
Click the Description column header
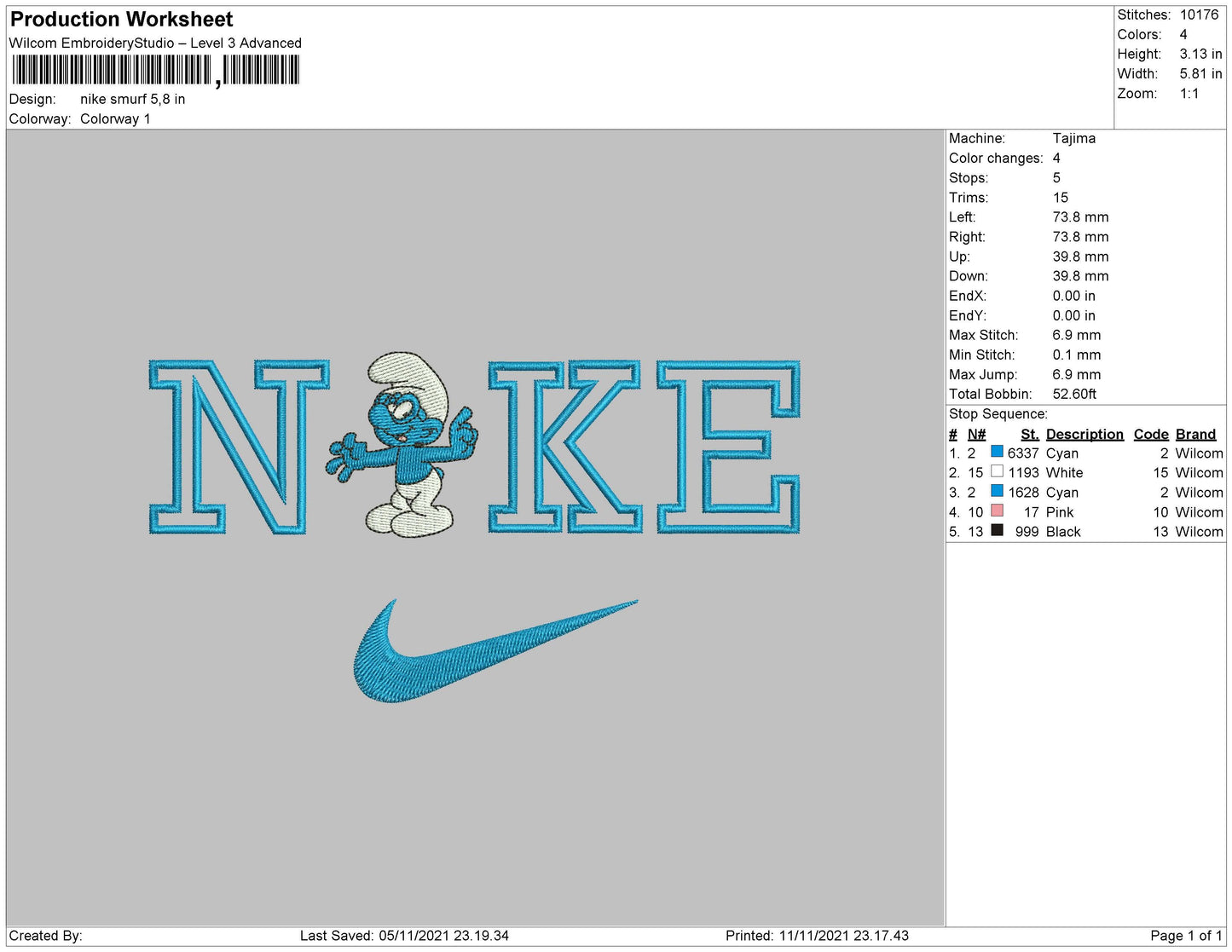point(1085,434)
